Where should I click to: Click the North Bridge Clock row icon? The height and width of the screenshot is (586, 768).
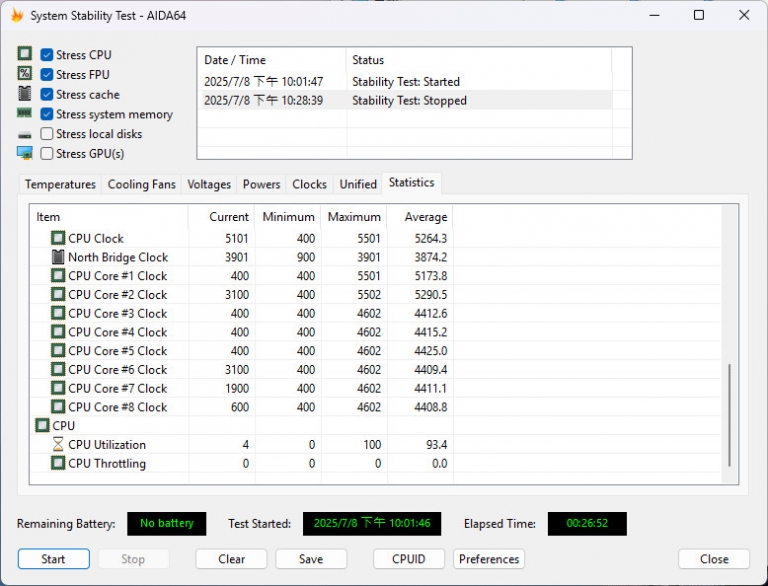click(58, 257)
